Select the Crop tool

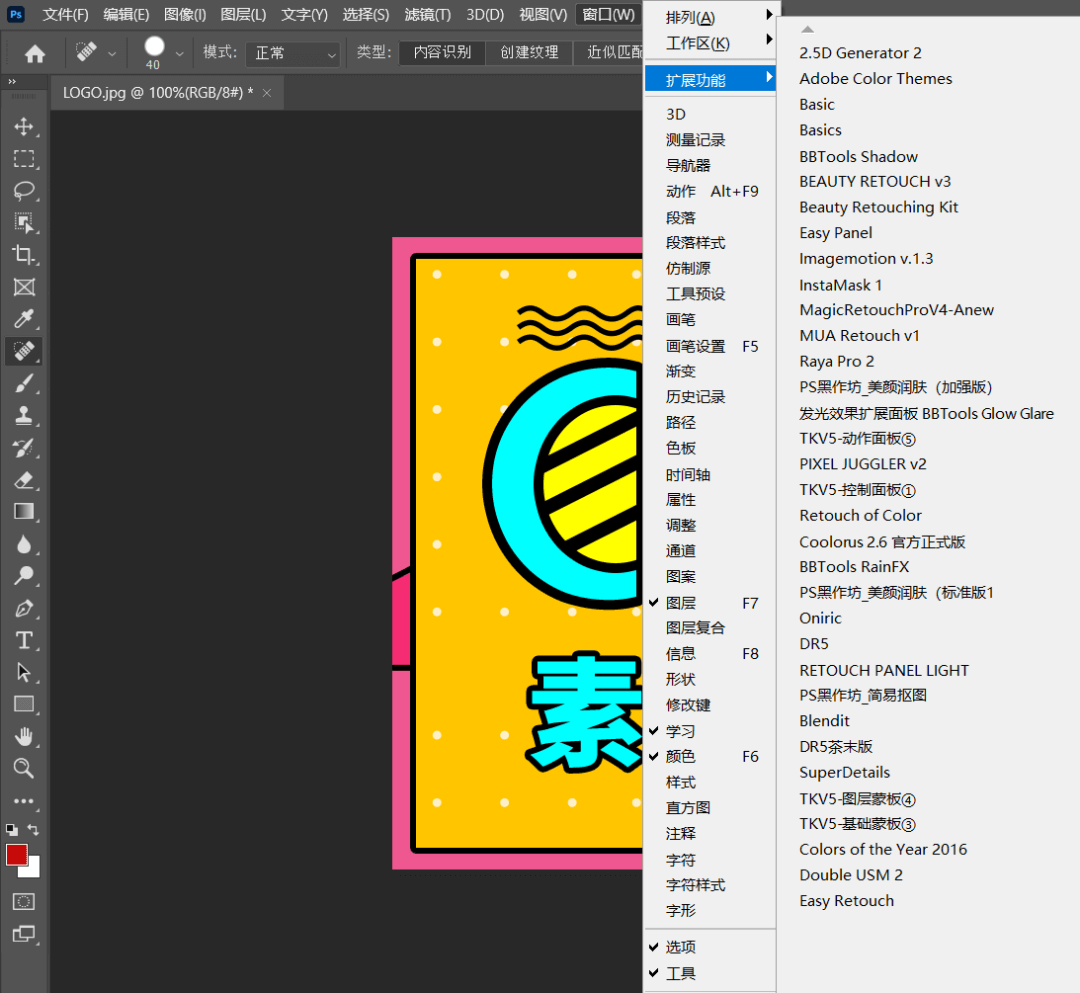(x=24, y=255)
